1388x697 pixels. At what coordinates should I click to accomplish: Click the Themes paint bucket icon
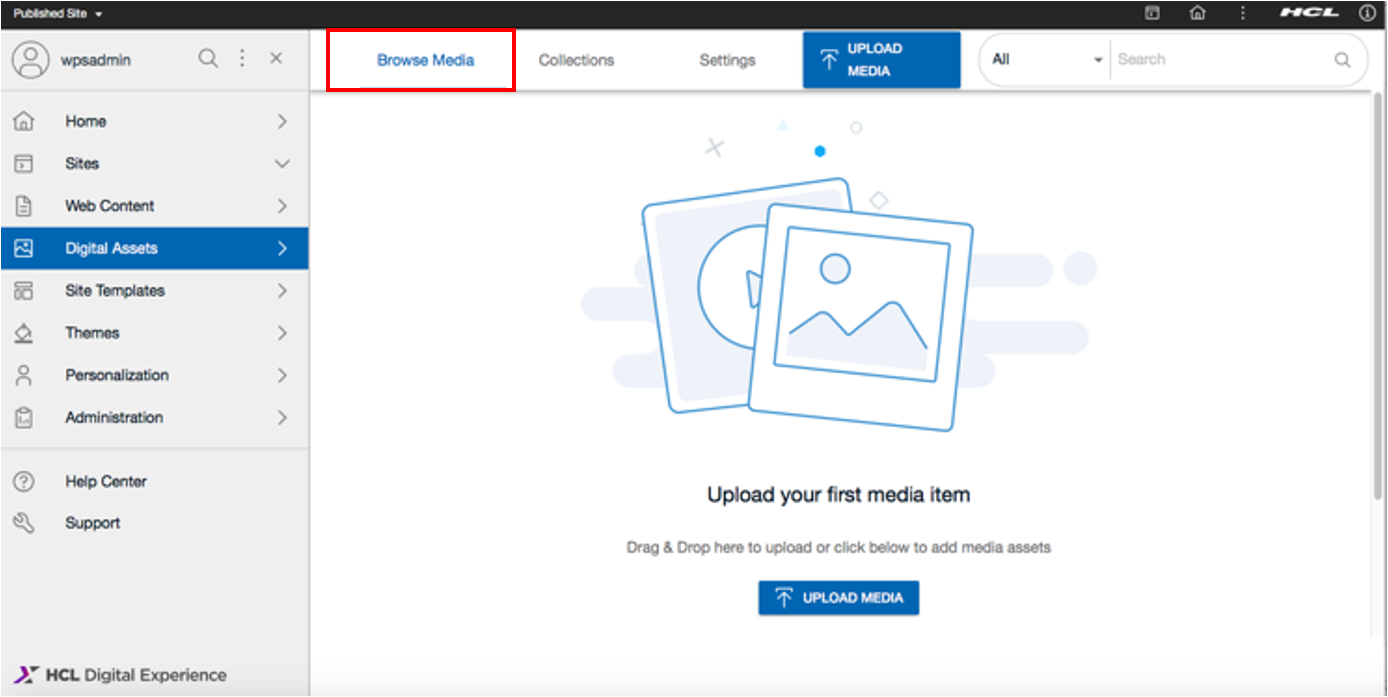point(24,333)
